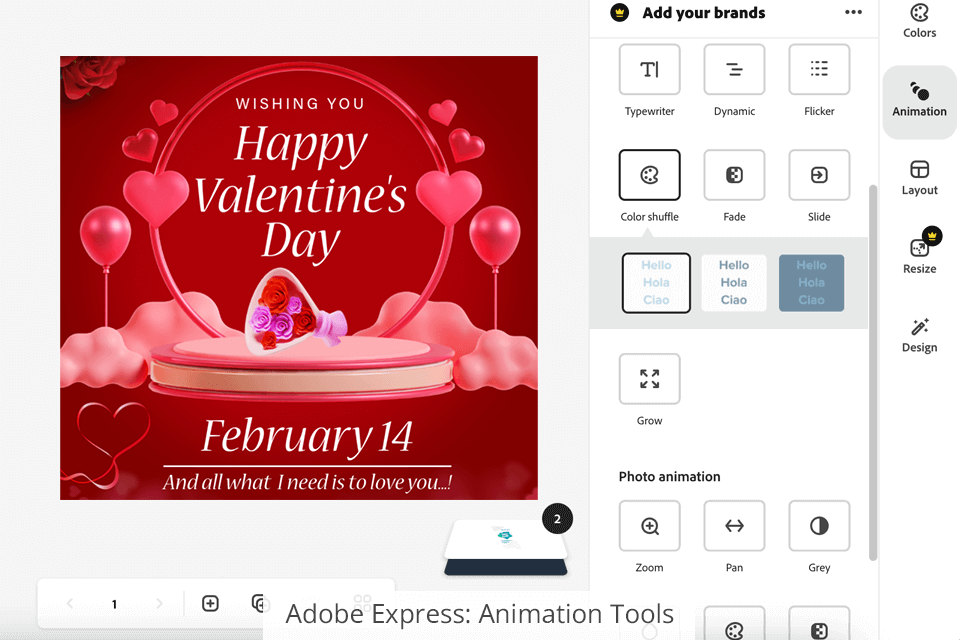The height and width of the screenshot is (640, 960).
Task: Apply the Fade text animation
Action: [x=734, y=175]
